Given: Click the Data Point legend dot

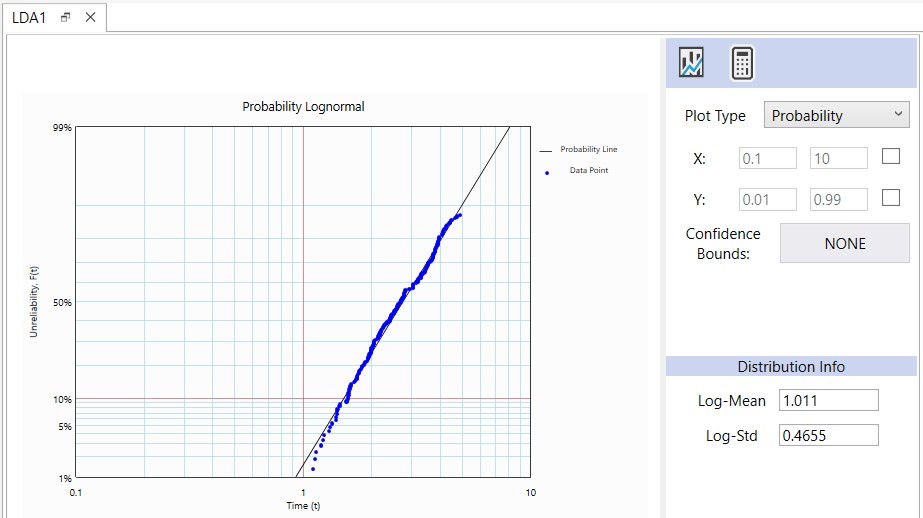Looking at the screenshot, I should 547,172.
